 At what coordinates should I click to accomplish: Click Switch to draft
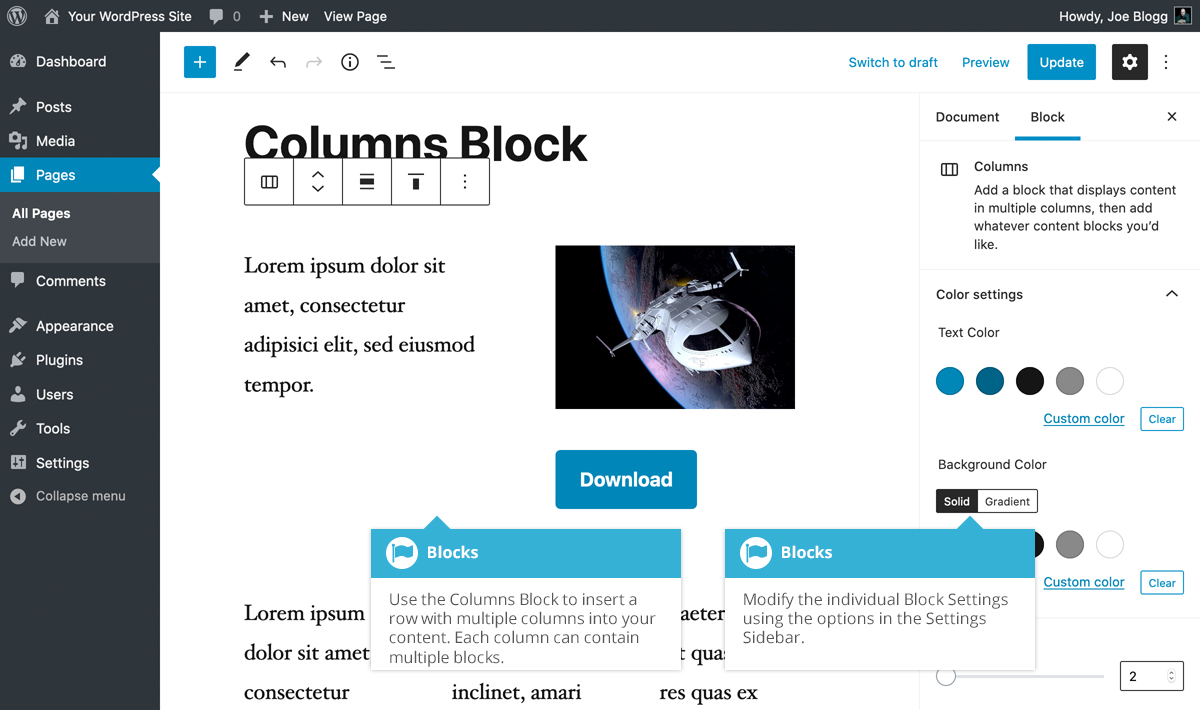[893, 62]
